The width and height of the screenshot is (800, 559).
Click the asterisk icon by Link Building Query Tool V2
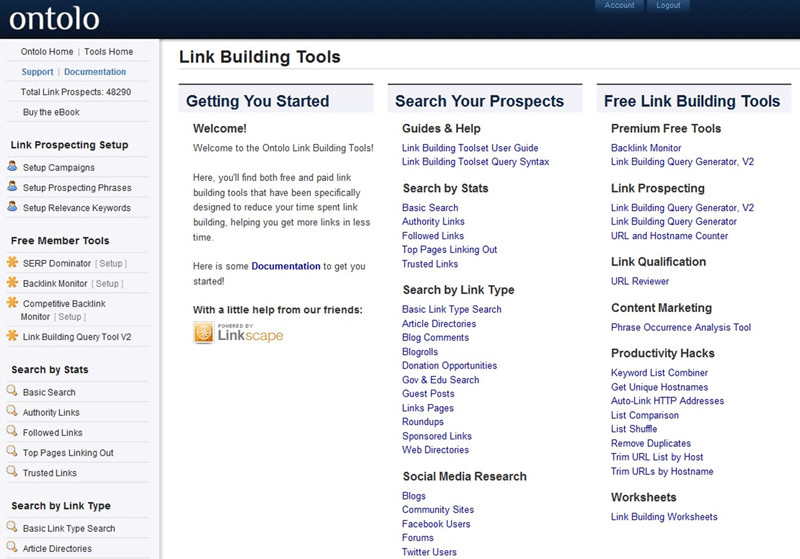(x=12, y=336)
